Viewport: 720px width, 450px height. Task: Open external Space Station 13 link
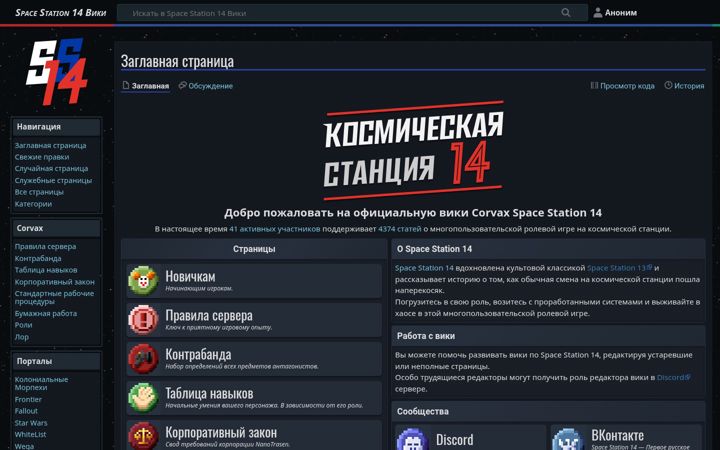(619, 268)
